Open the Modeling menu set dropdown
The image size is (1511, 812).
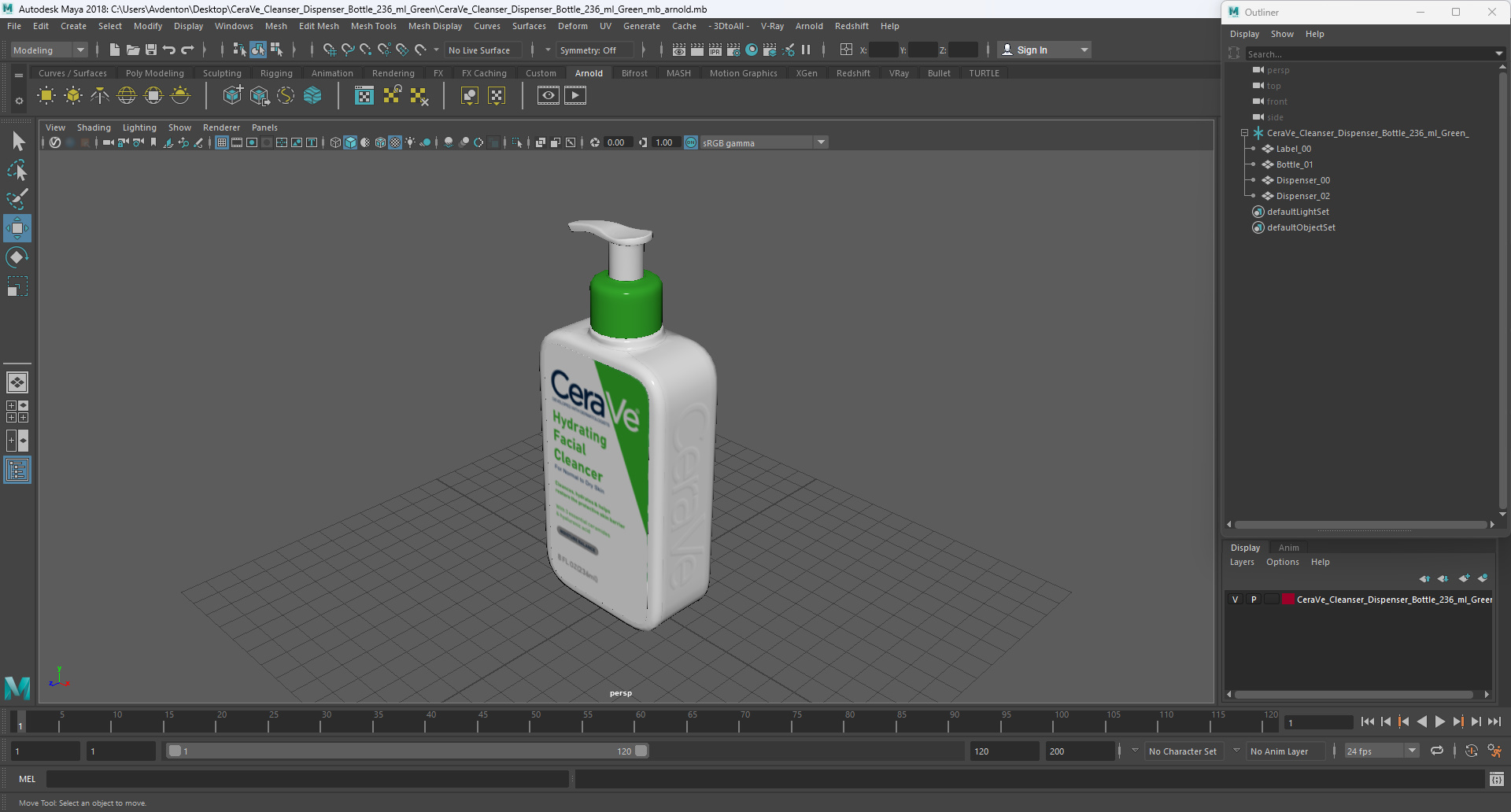coord(49,50)
